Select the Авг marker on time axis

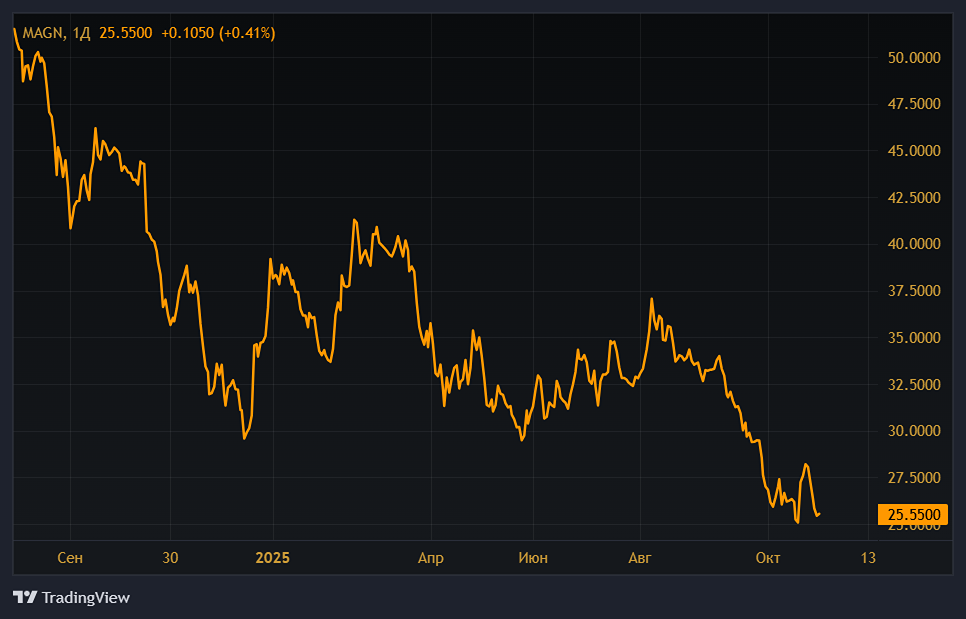tap(639, 558)
